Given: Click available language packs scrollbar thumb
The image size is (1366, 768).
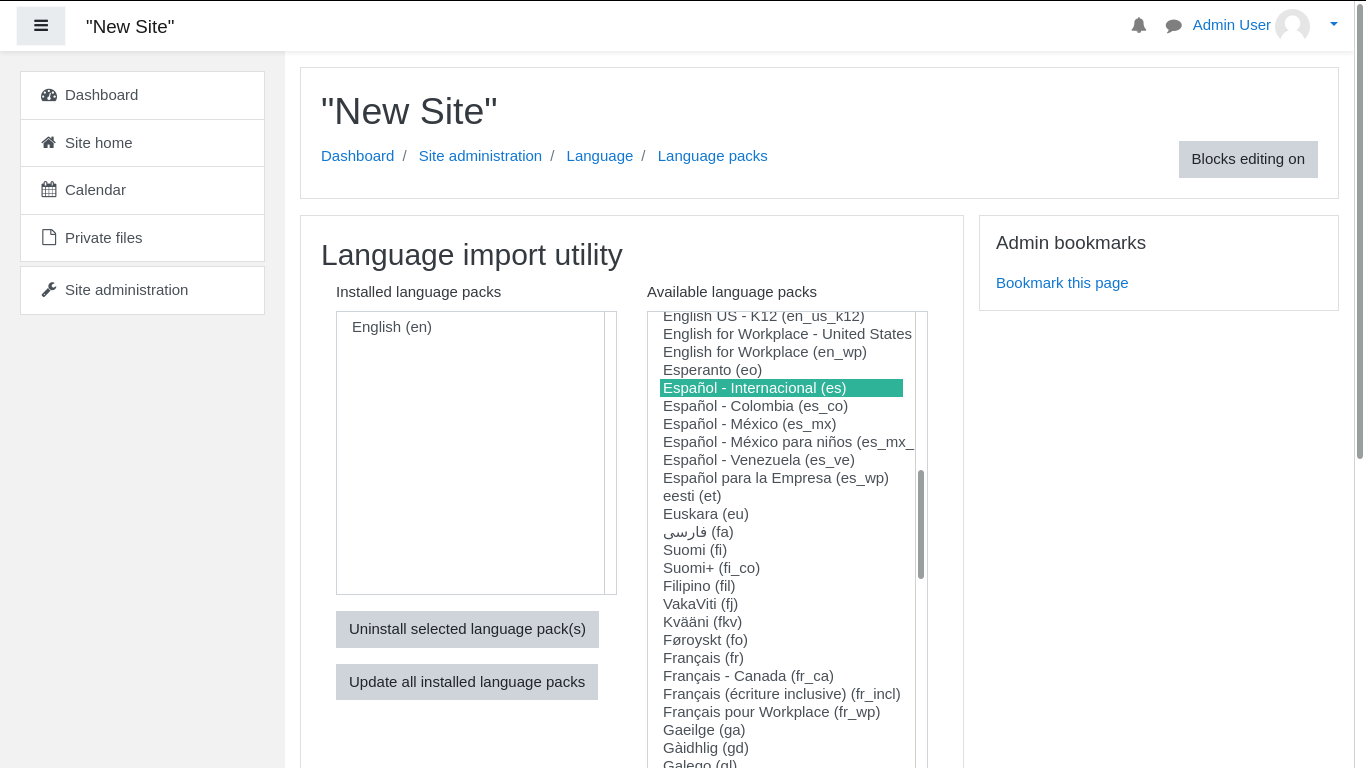Looking at the screenshot, I should pyautogui.click(x=921, y=524).
